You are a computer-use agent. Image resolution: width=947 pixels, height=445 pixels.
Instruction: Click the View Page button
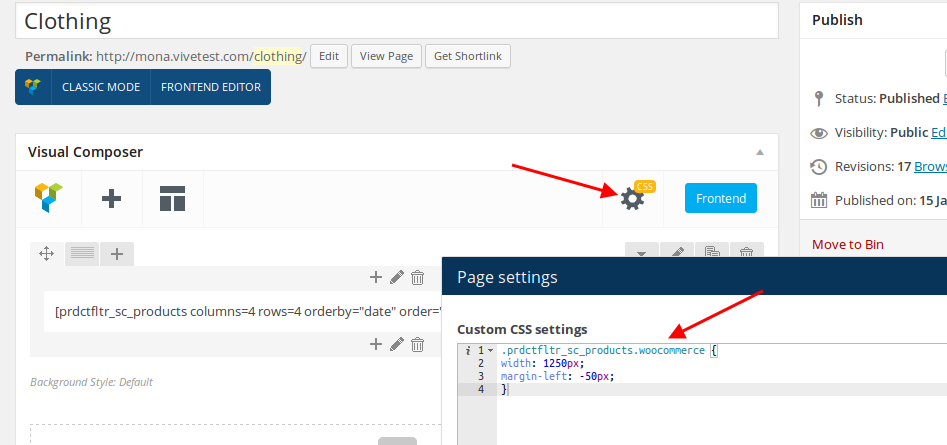click(x=387, y=56)
